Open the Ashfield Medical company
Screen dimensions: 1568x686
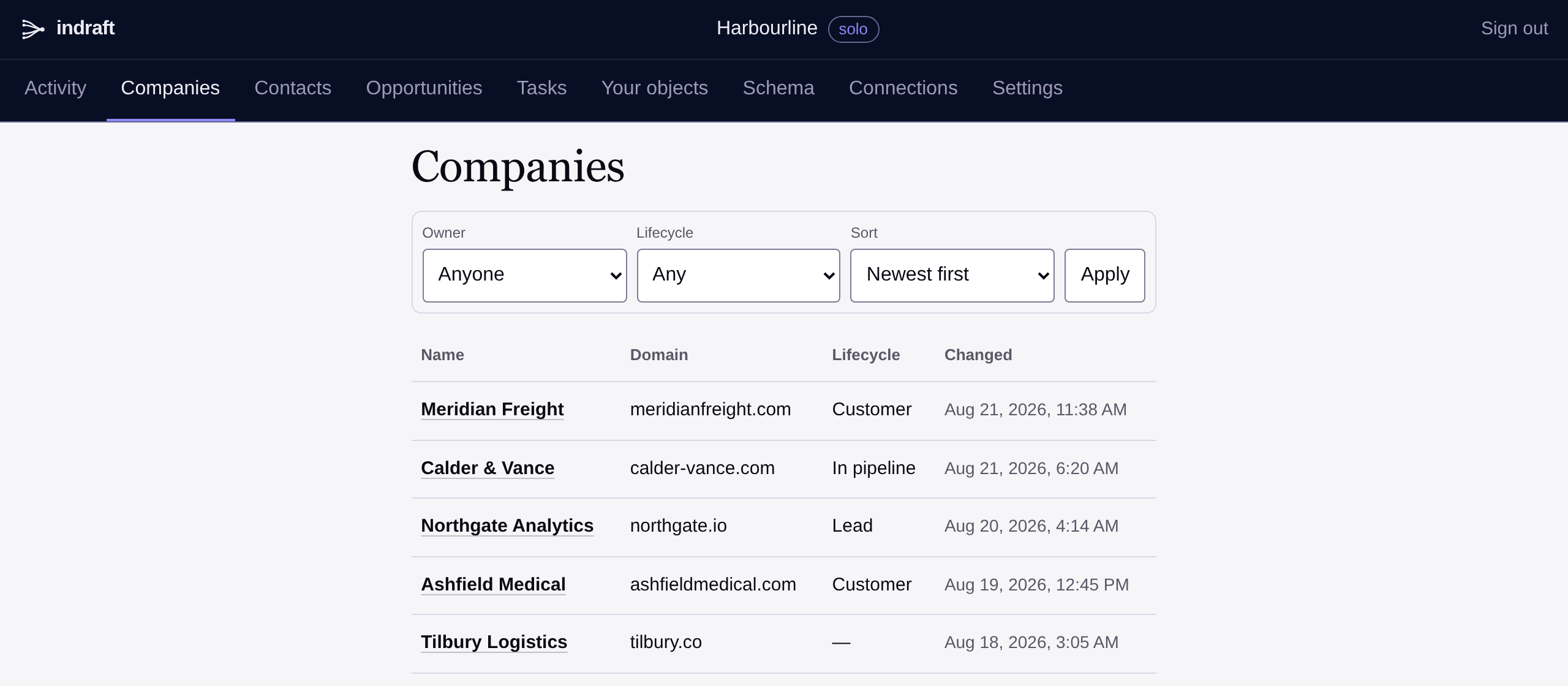493,584
